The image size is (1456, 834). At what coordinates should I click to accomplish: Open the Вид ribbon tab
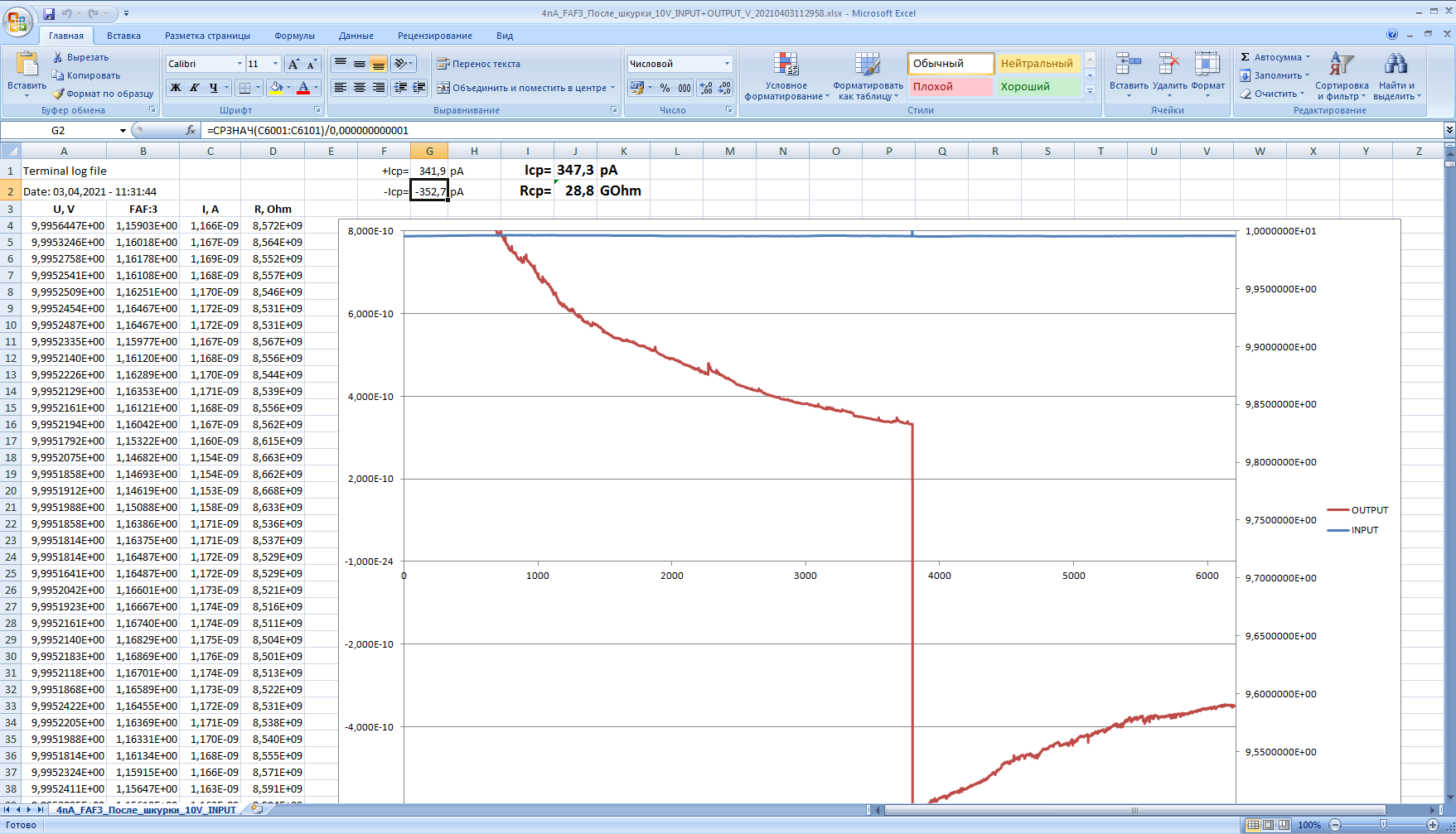point(505,36)
